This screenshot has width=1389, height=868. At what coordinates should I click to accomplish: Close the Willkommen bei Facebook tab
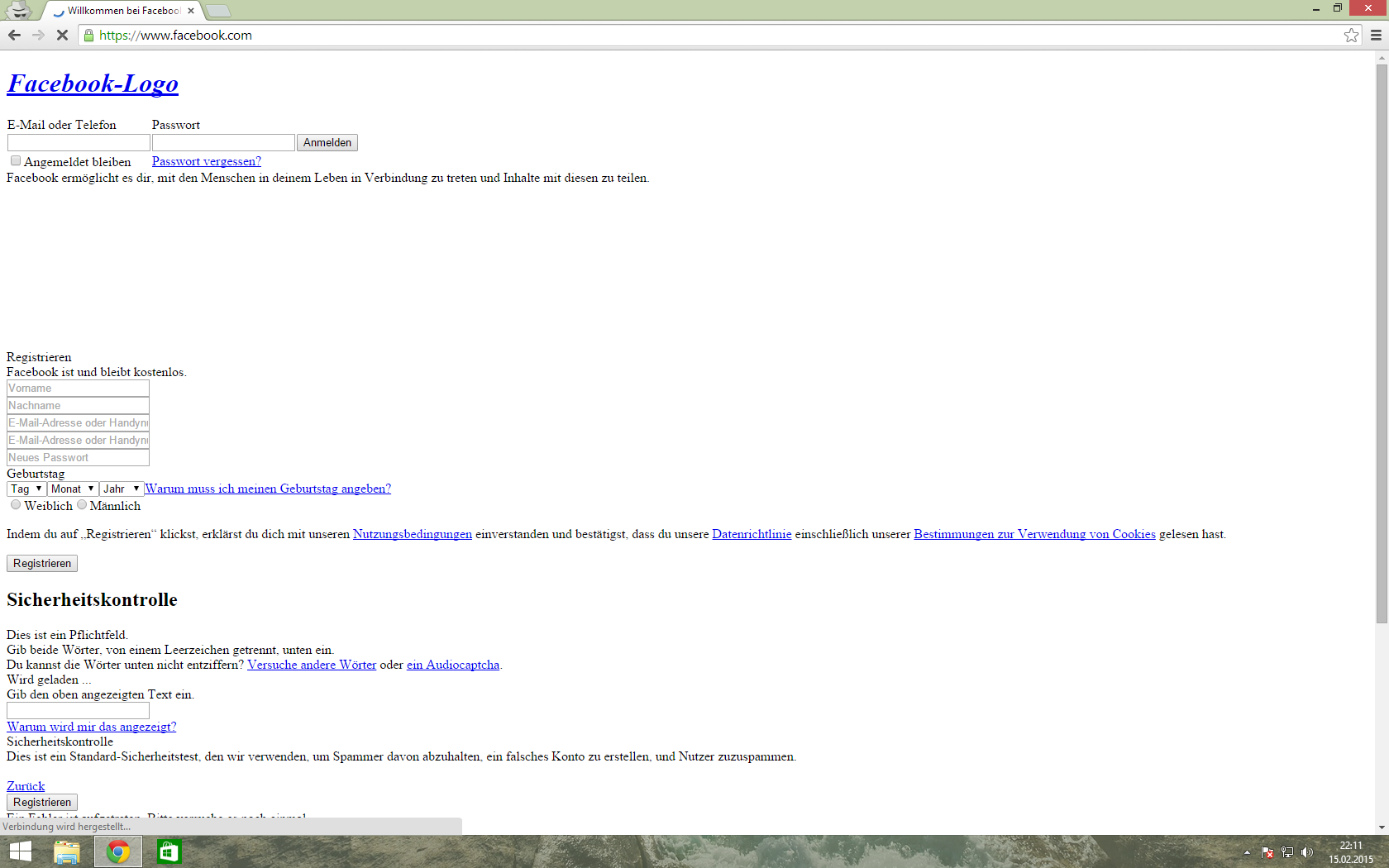(x=191, y=11)
